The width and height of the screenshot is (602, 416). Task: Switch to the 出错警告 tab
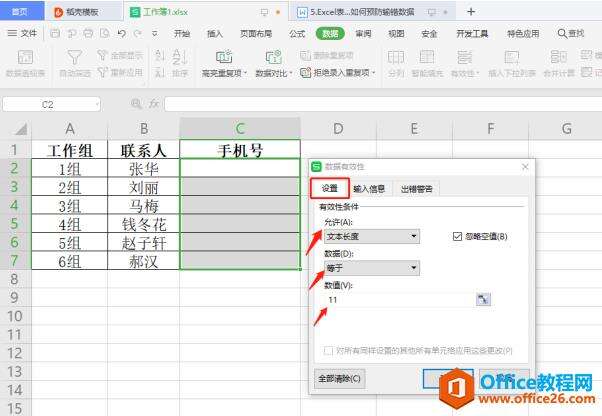416,189
